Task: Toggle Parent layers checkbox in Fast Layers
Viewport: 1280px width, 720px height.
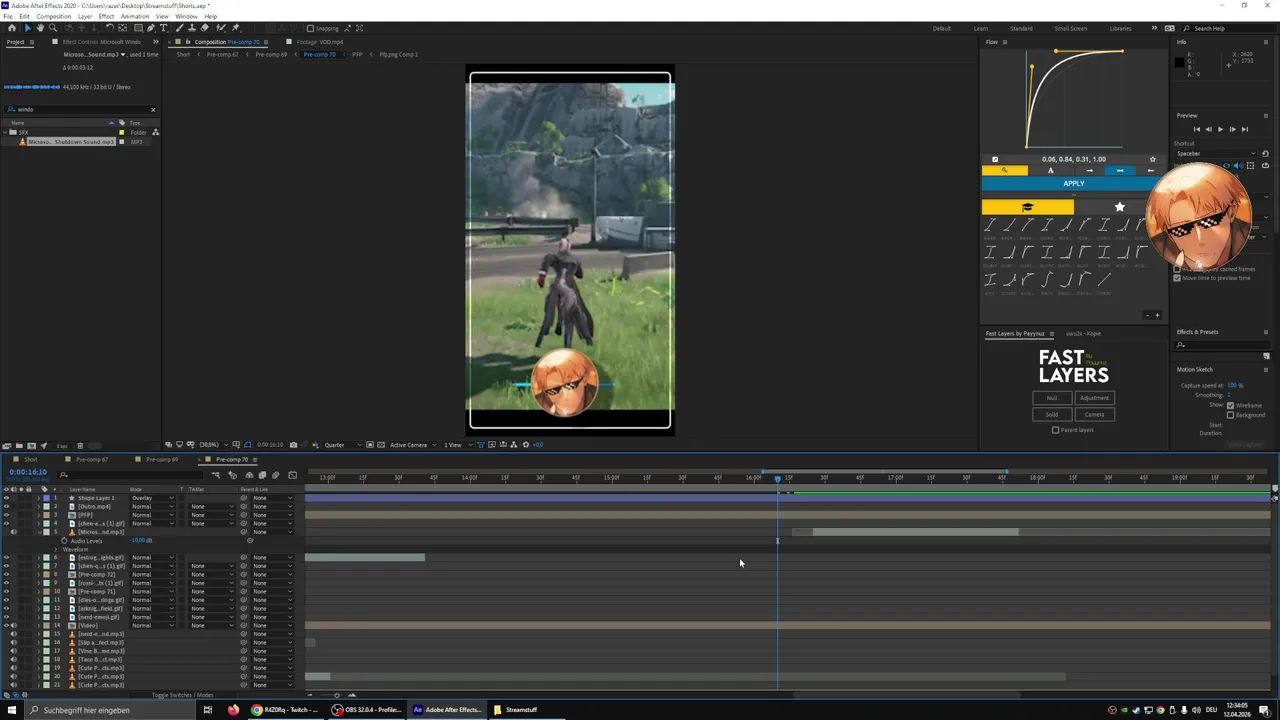Action: coord(1055,430)
